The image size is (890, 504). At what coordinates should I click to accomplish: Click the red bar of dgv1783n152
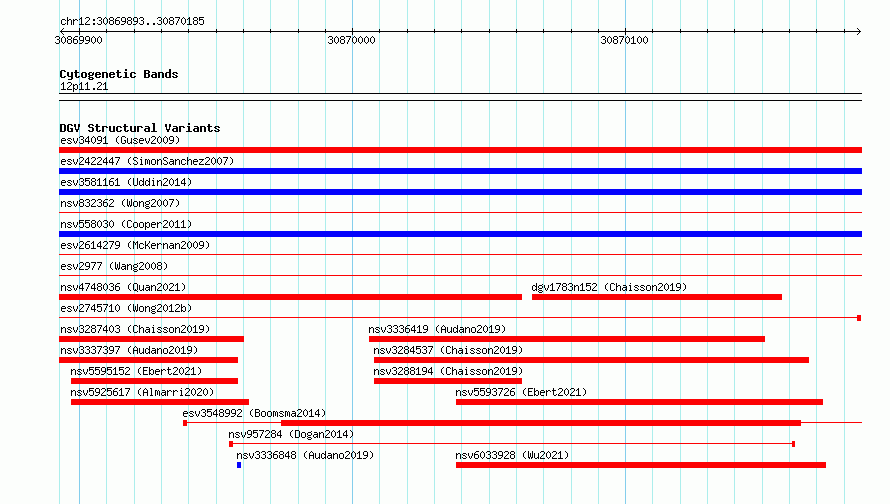657,297
